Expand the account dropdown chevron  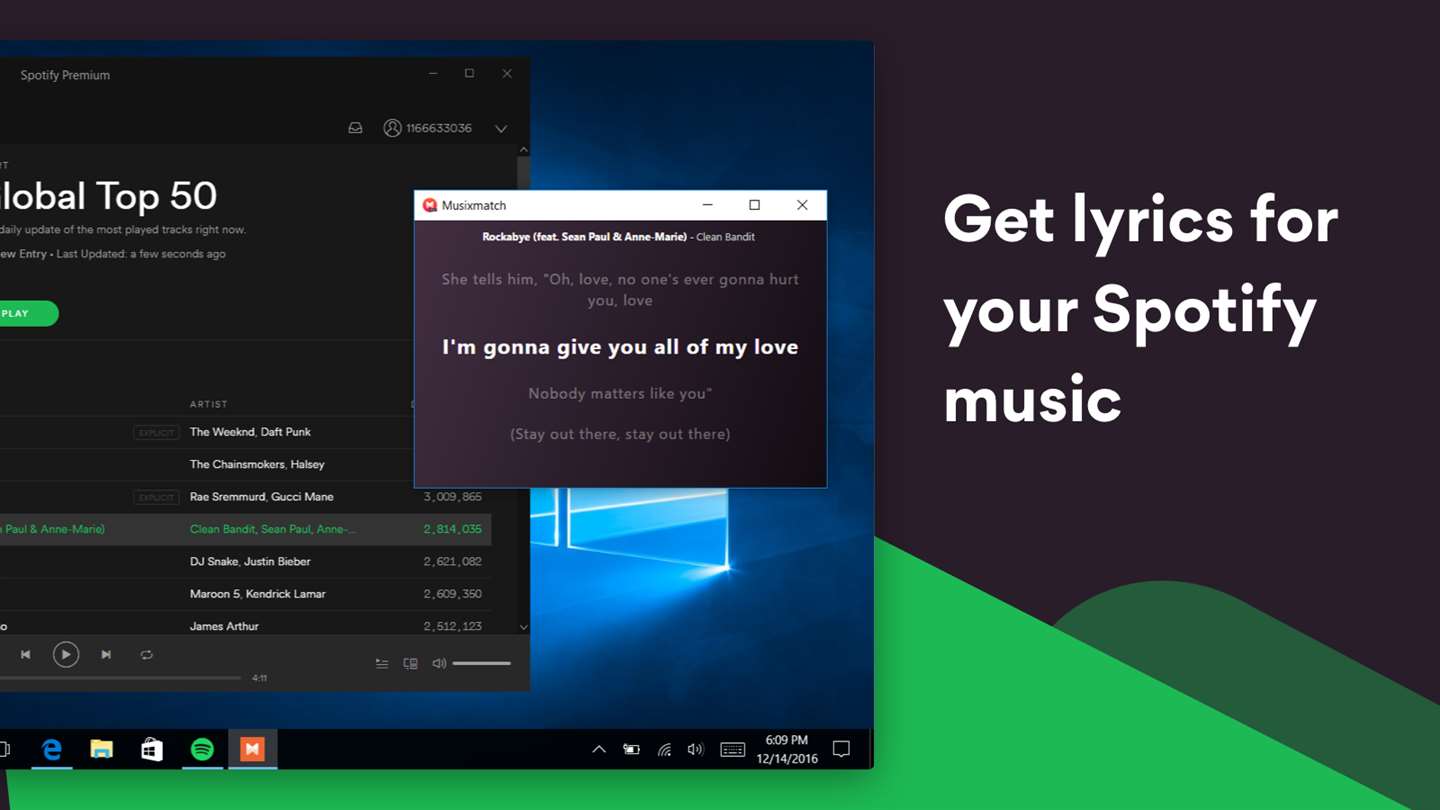[x=501, y=129]
